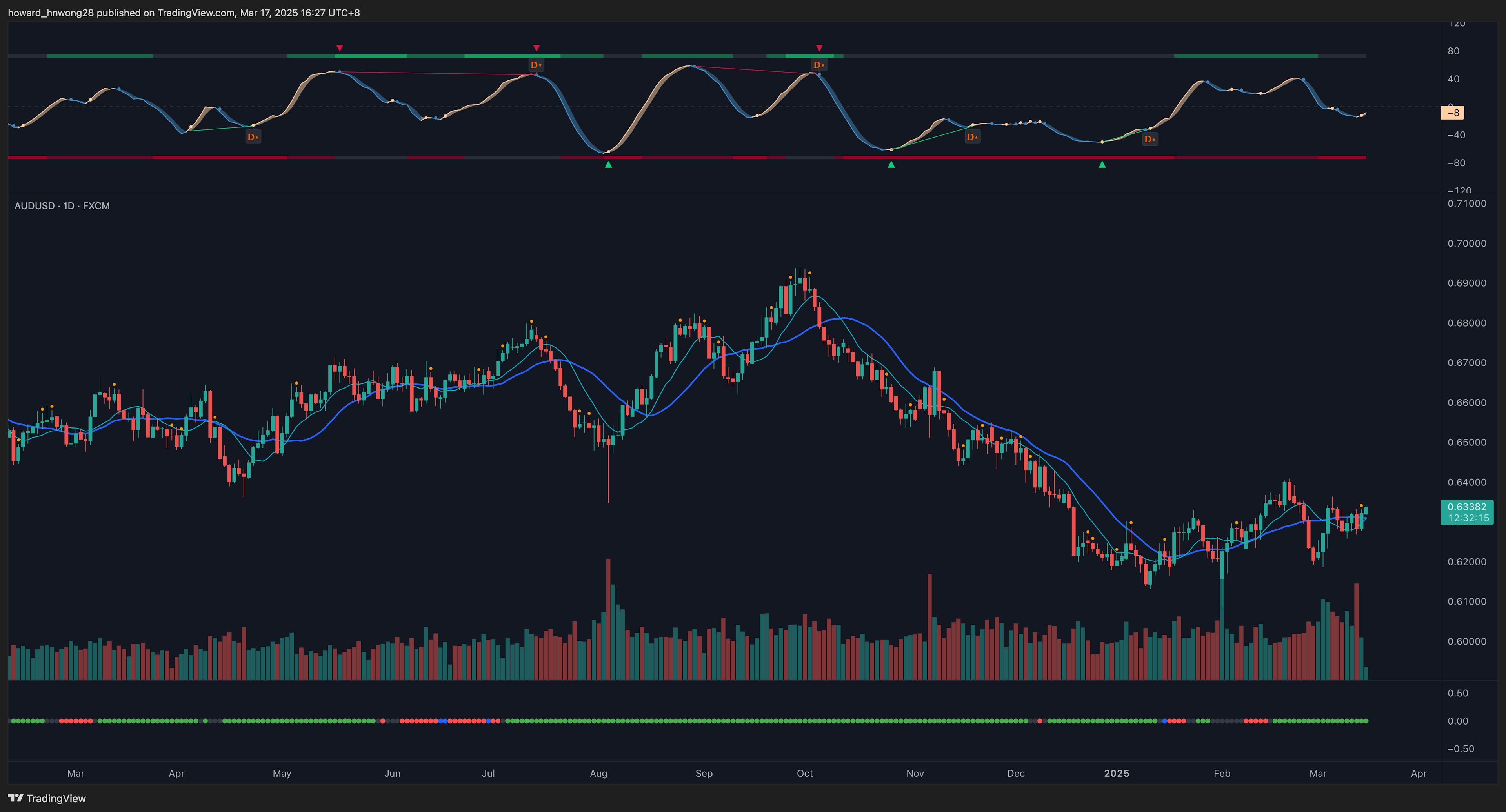This screenshot has width=1506, height=812.
Task: Click the AUDUSD · 1D · FXCM symbol label
Action: point(62,206)
